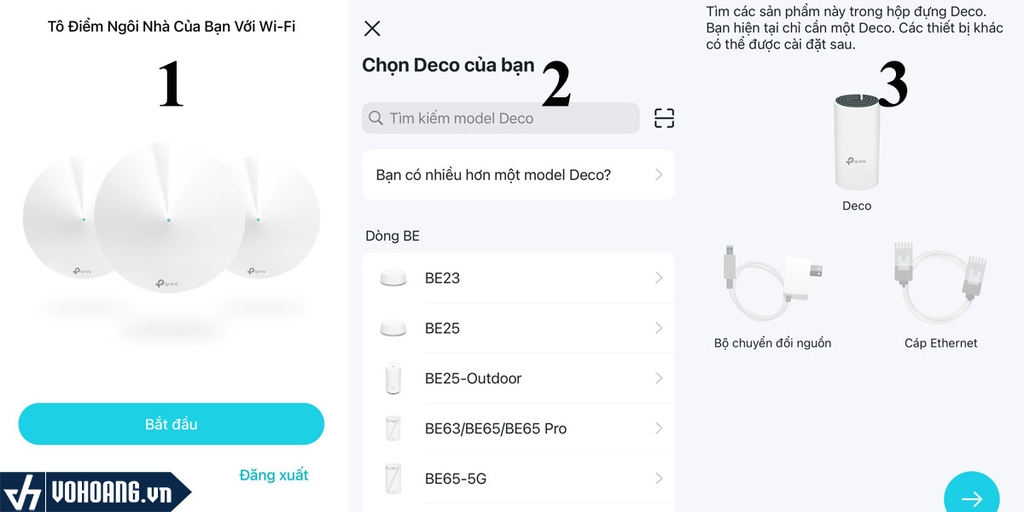Screen dimensions: 1024x512
Task: Expand the BE25-Outdoor chevron
Action: point(658,378)
